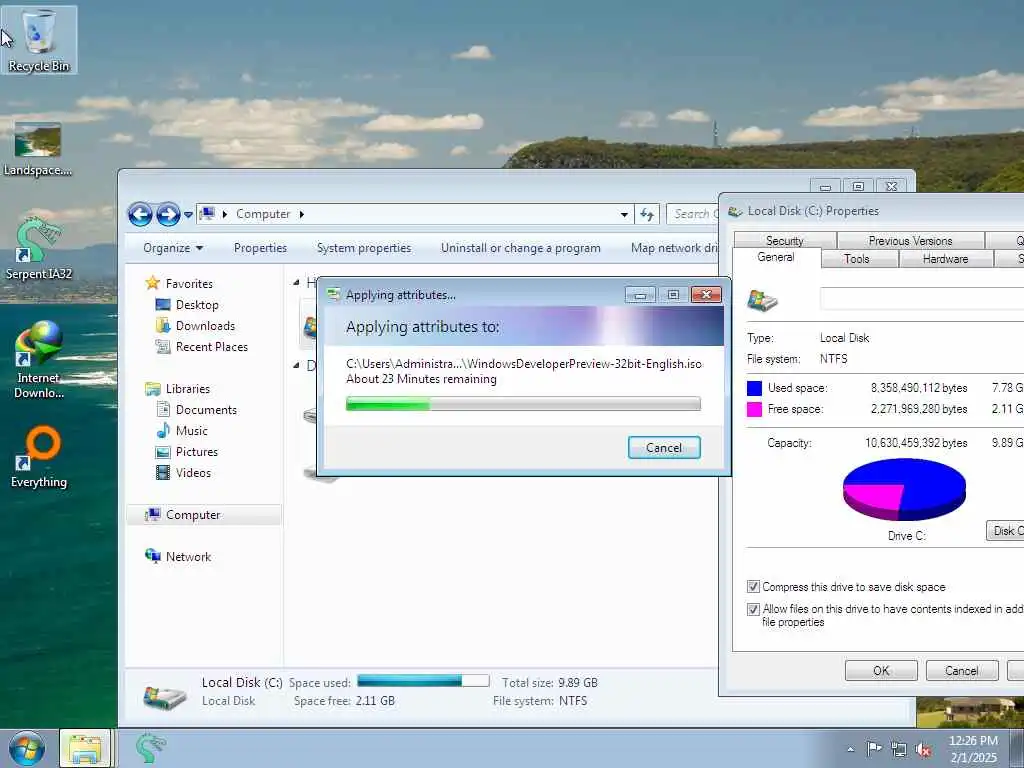Image resolution: width=1024 pixels, height=768 pixels.
Task: Launch the Everything search shortcut
Action: [39, 457]
